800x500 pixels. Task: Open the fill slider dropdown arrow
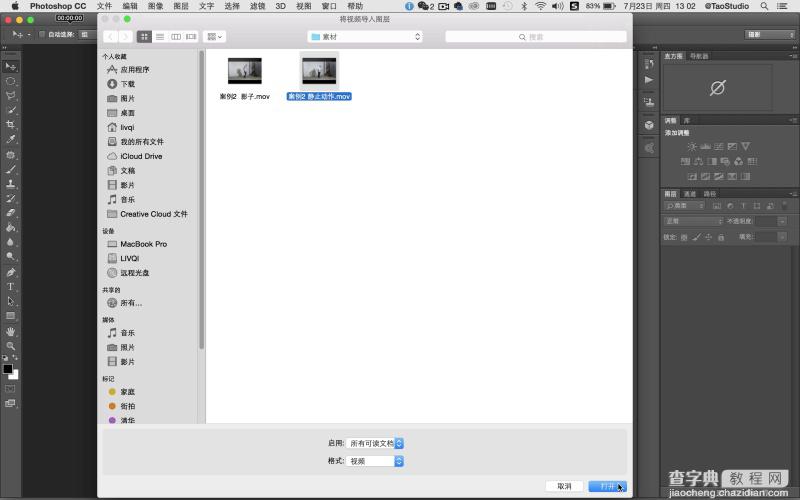[x=782, y=237]
